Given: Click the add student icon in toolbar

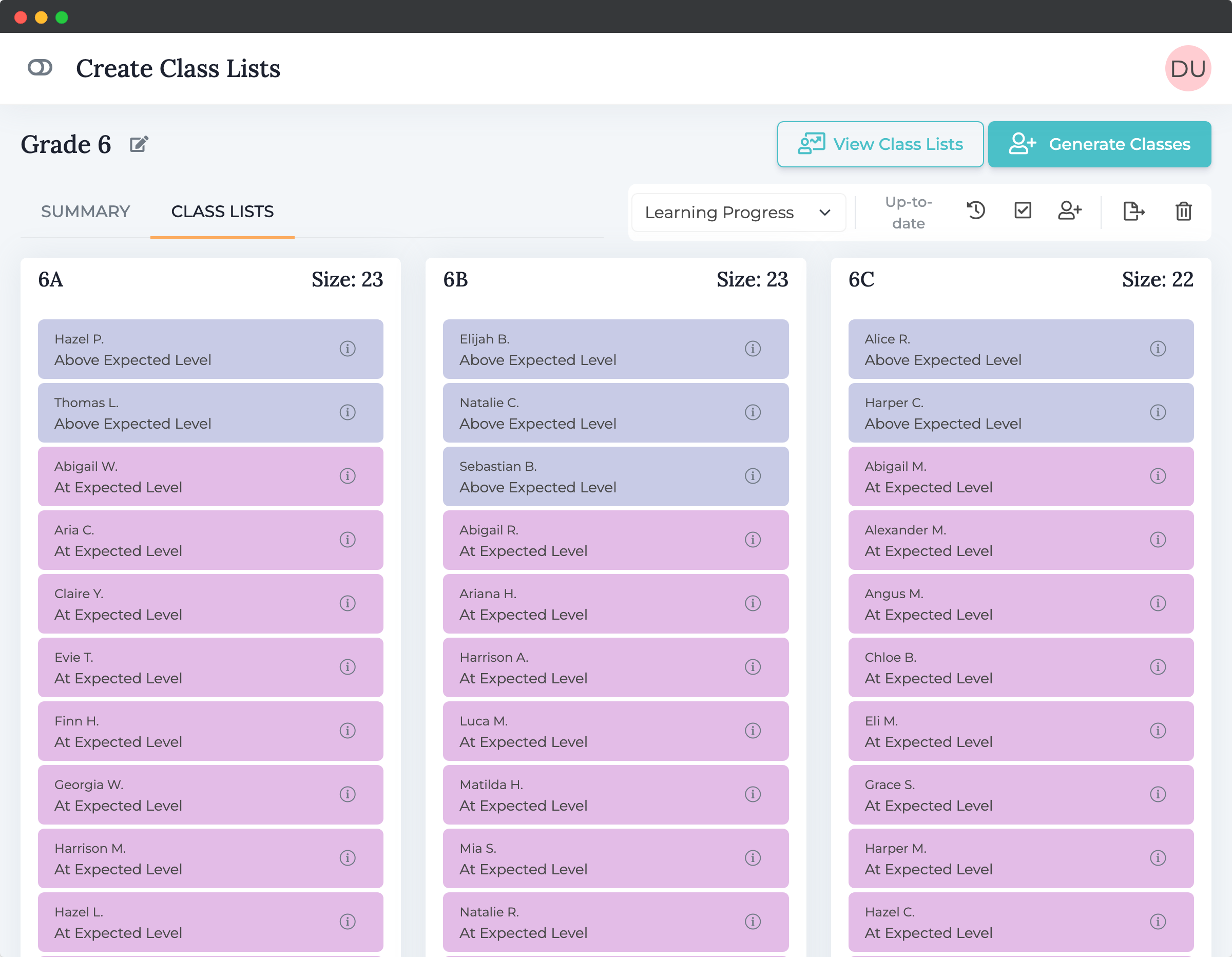Looking at the screenshot, I should click(1070, 211).
